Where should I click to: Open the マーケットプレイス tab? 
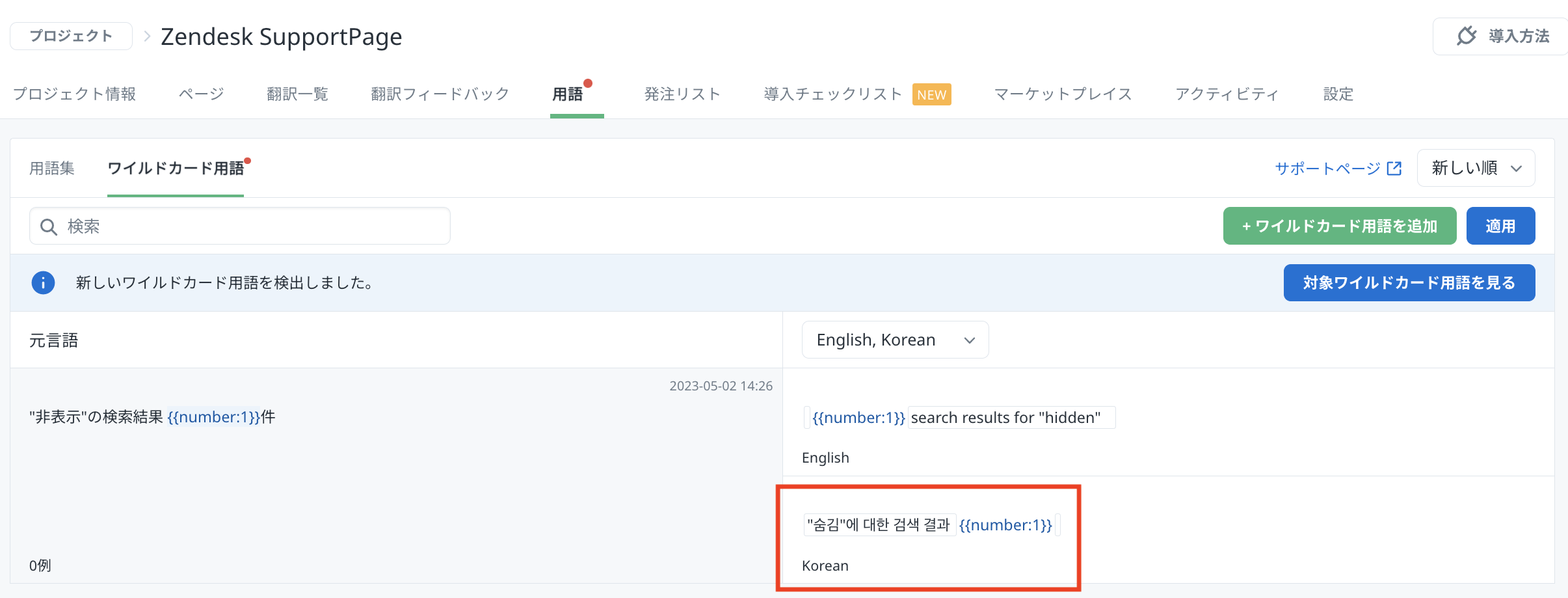coord(1063,94)
